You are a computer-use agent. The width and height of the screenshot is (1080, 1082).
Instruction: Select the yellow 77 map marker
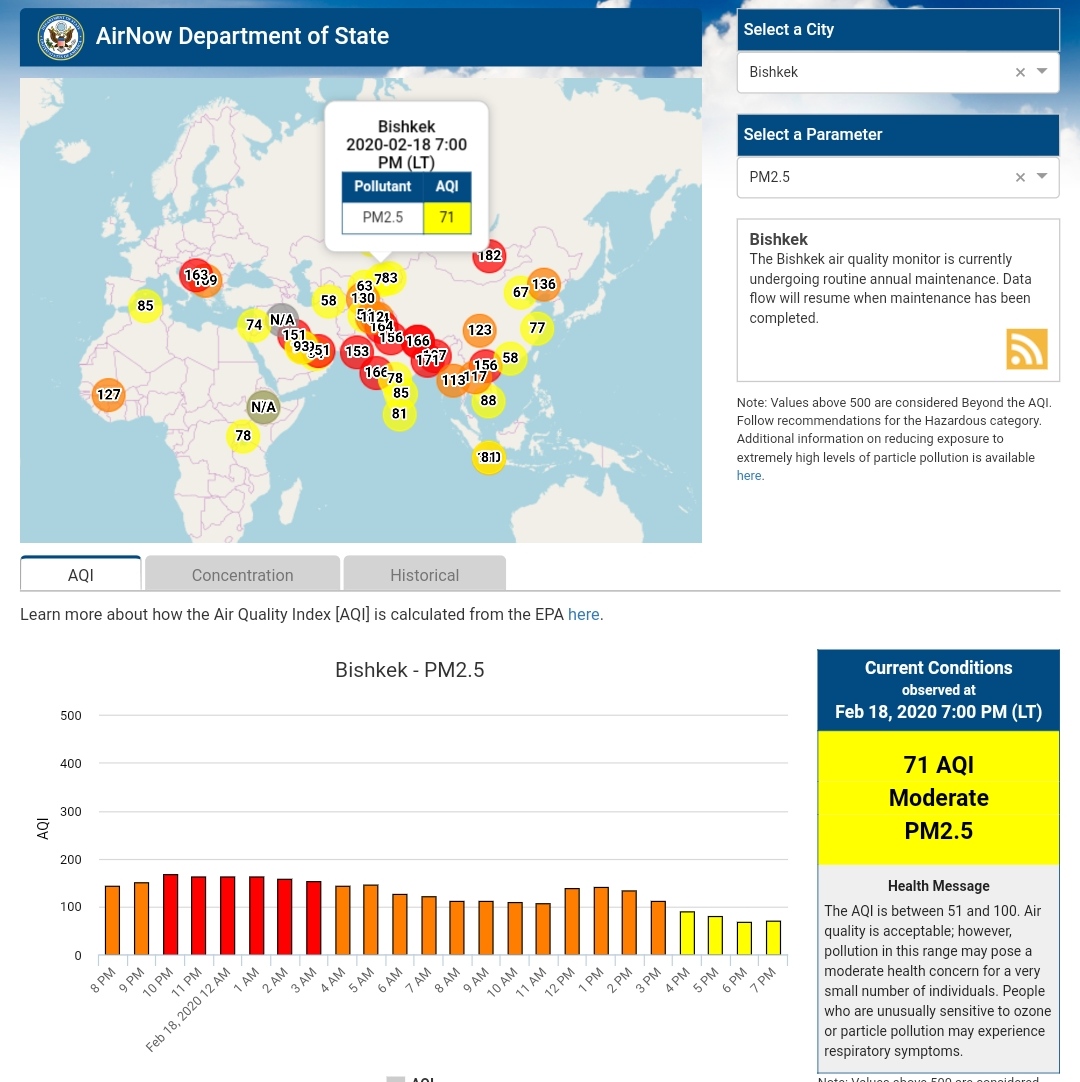(537, 328)
